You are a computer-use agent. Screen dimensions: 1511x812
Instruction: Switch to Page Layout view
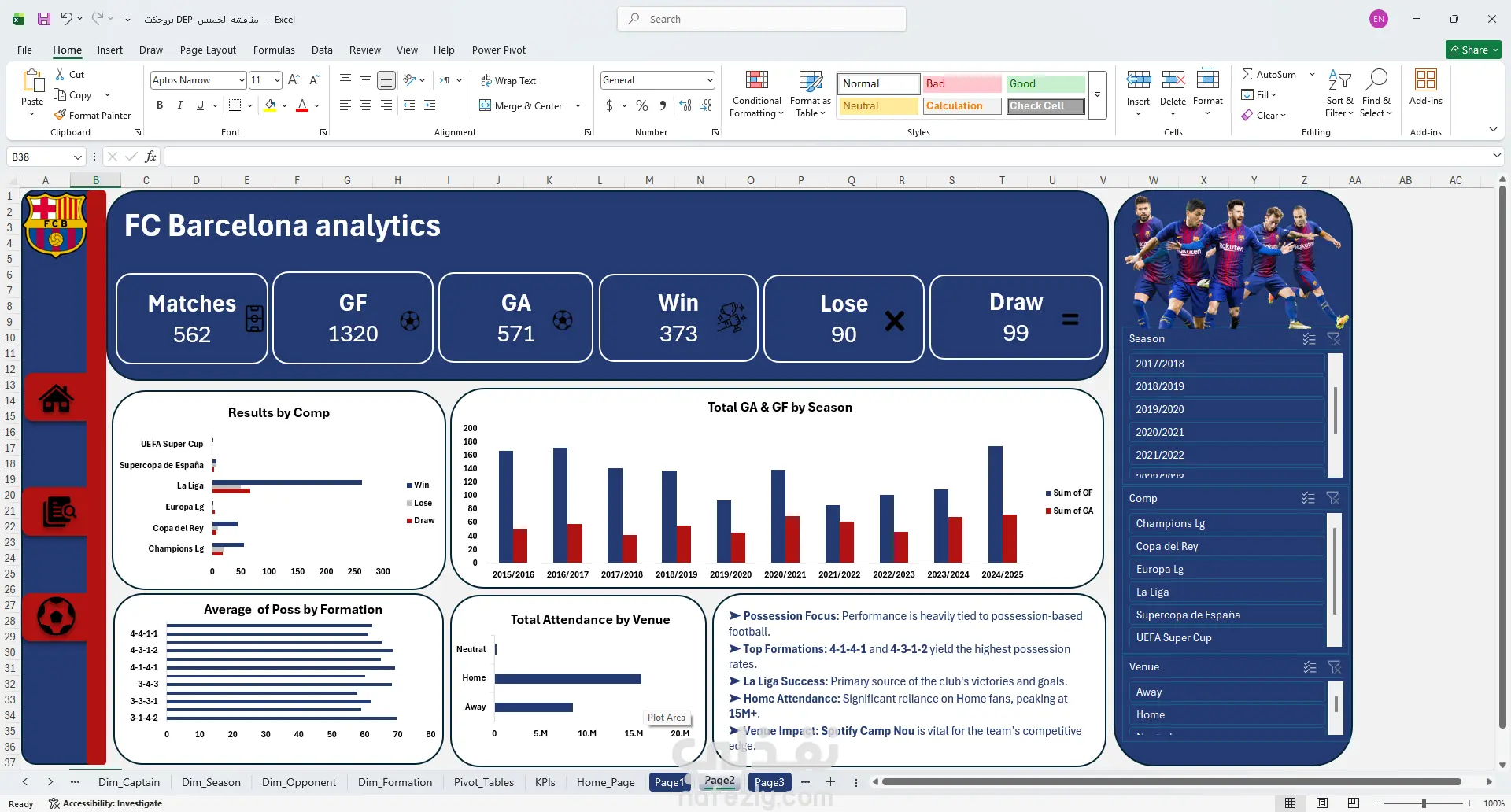tap(1322, 803)
